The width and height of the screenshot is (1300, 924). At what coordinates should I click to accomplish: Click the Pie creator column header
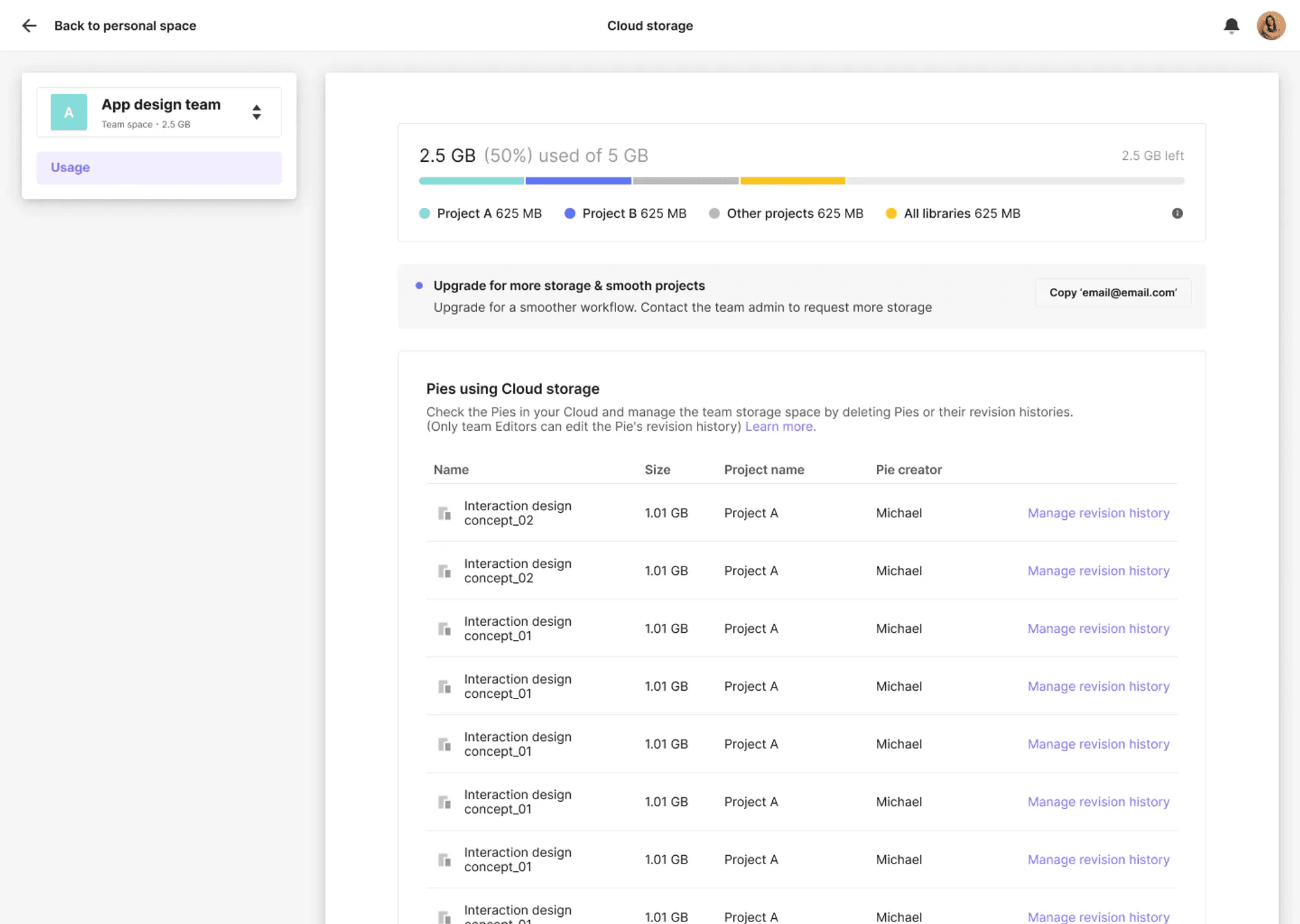point(908,470)
